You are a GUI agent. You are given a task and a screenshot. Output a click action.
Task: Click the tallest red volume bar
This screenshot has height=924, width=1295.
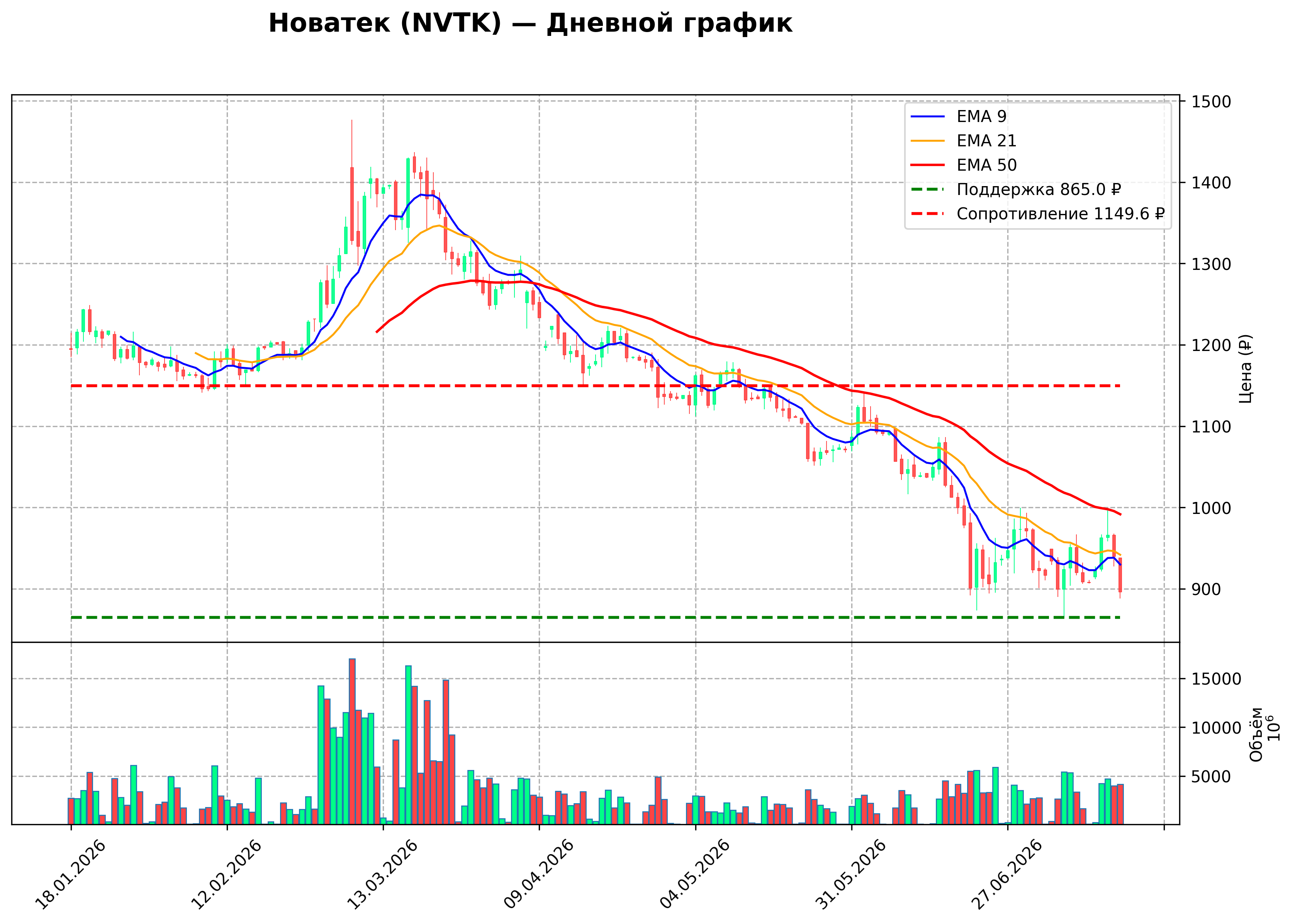[x=352, y=741]
